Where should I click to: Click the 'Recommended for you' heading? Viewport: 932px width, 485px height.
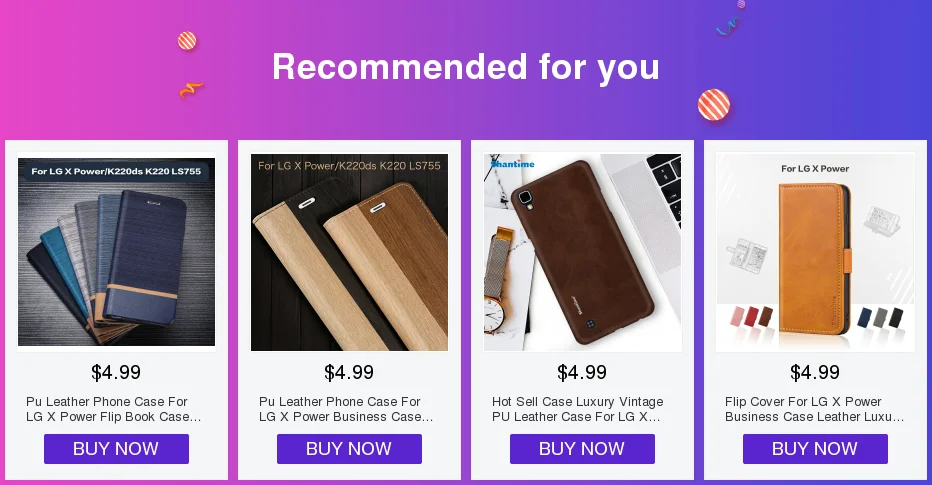466,67
